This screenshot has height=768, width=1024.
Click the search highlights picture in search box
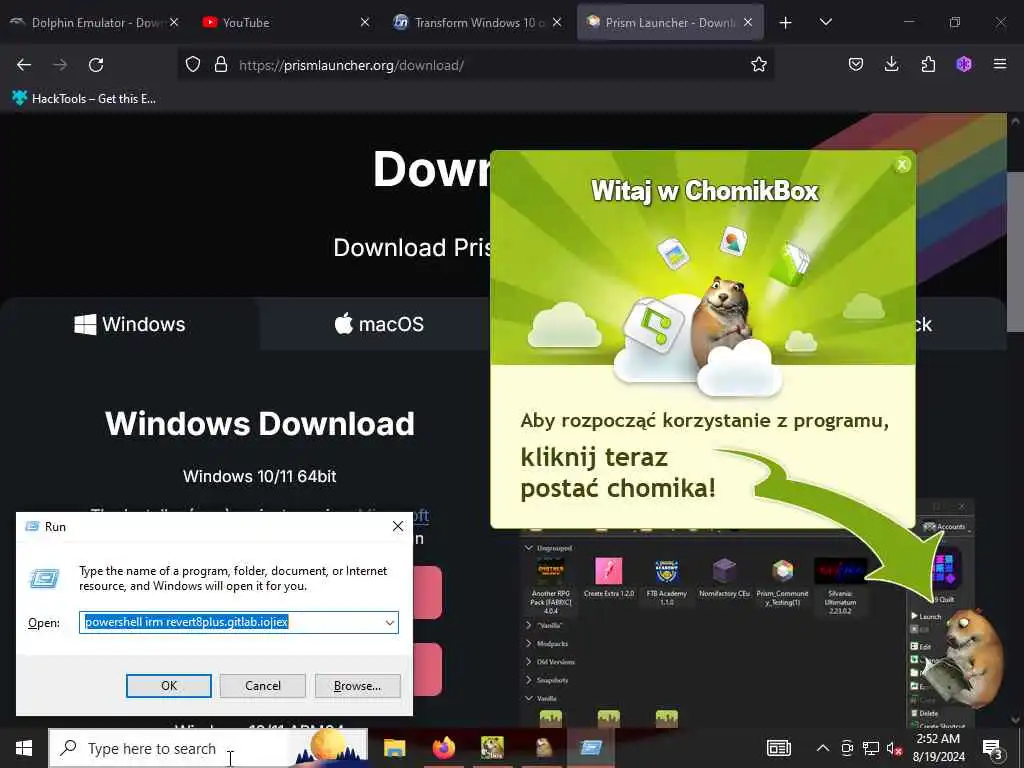(x=330, y=747)
